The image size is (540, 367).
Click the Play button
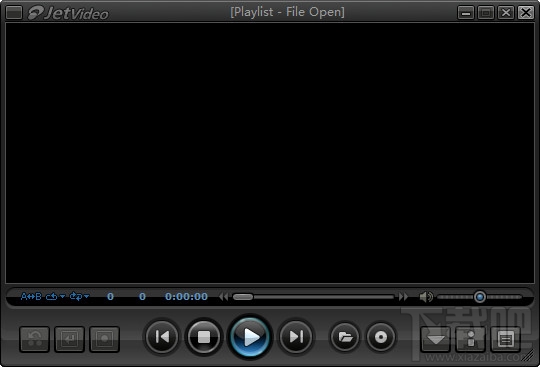point(250,337)
